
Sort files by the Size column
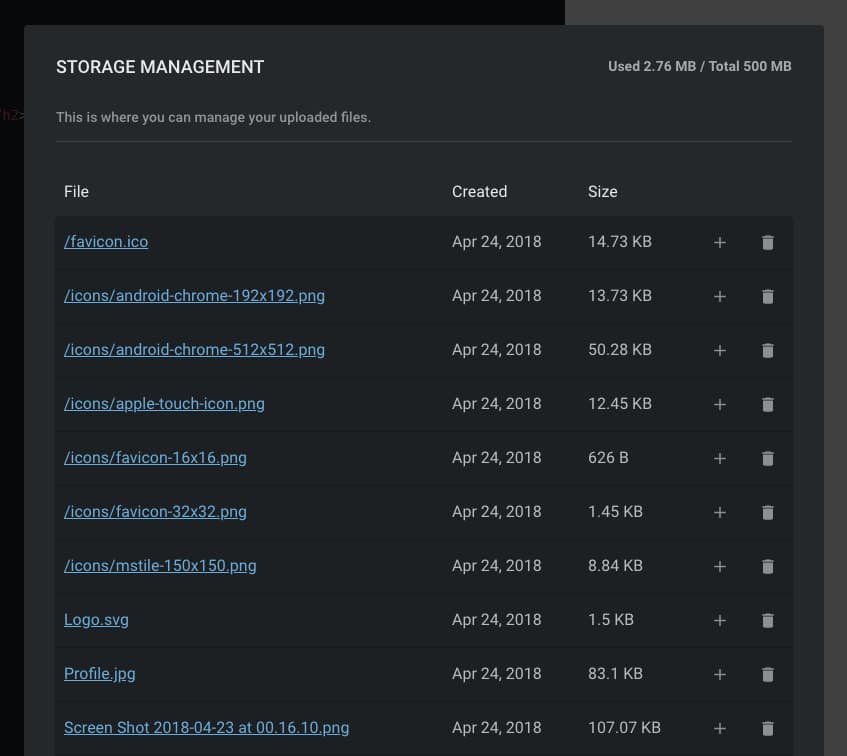point(602,191)
